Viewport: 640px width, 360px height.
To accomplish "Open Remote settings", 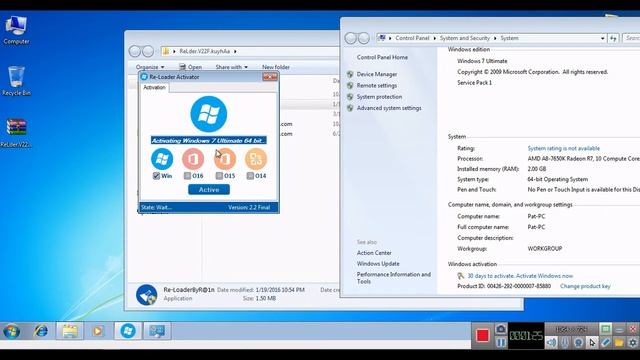I will click(x=377, y=86).
